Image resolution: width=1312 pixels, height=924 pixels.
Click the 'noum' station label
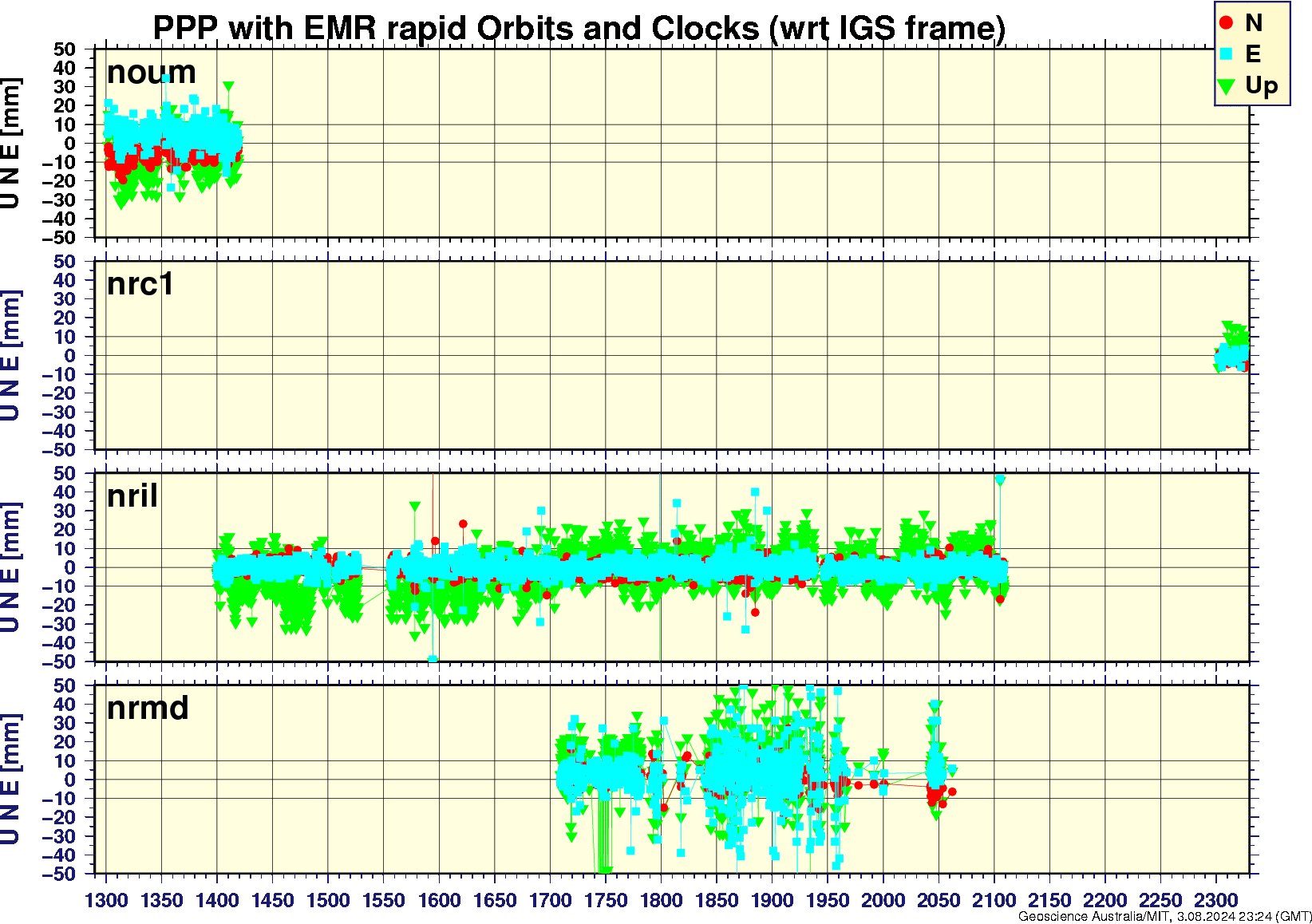(151, 73)
